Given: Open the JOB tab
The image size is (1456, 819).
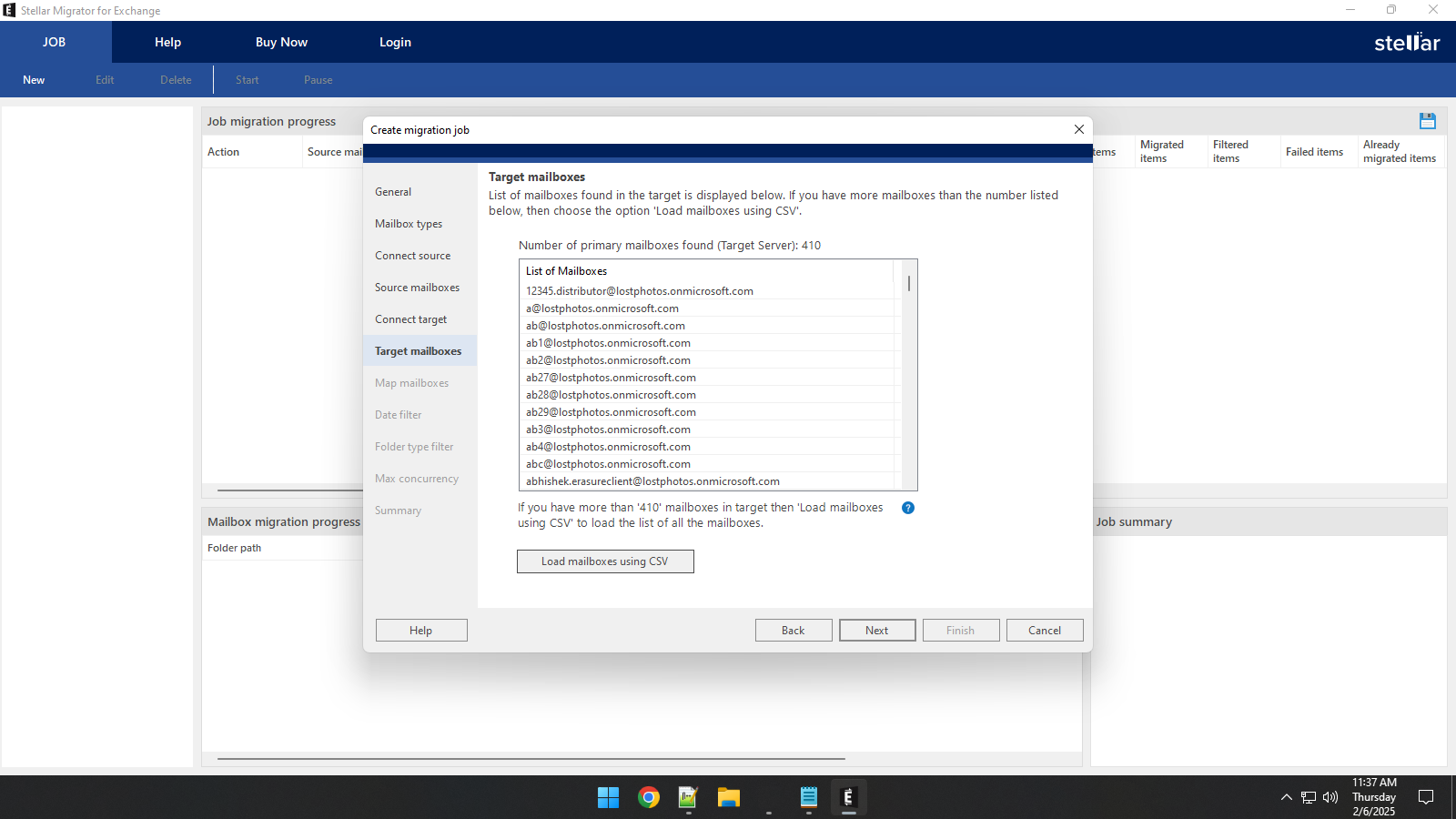Looking at the screenshot, I should [55, 42].
